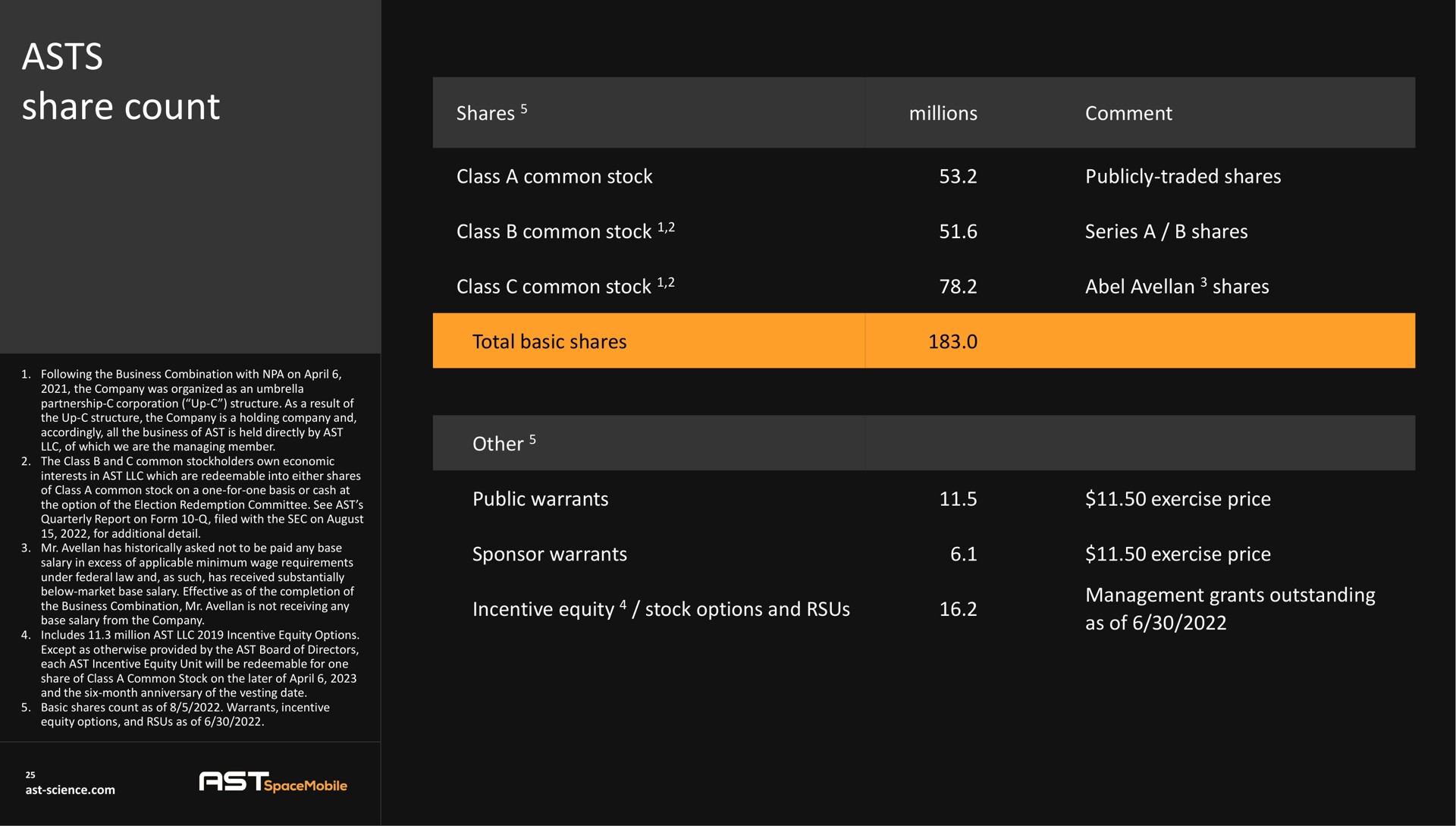The image size is (1456, 826).
Task: Select 'Abel Avellan shares' comment
Action: click(1177, 286)
